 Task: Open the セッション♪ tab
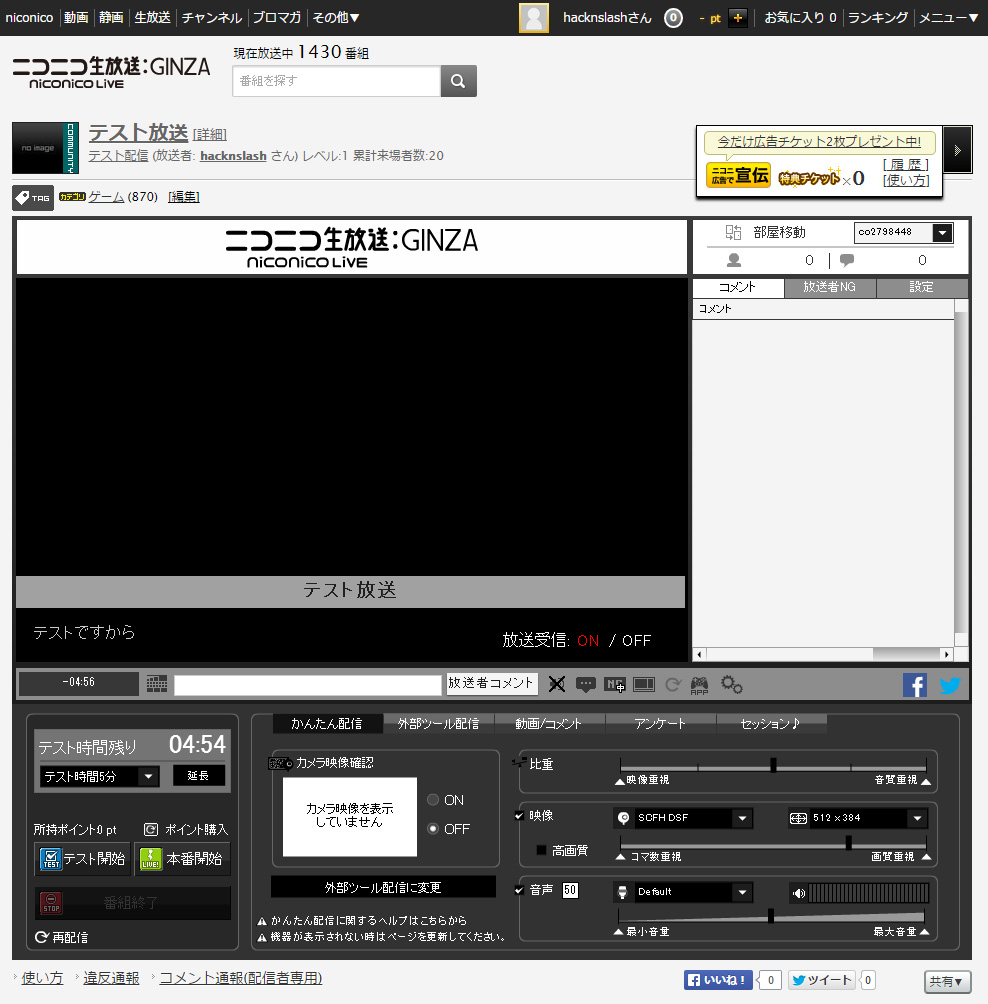pos(770,724)
